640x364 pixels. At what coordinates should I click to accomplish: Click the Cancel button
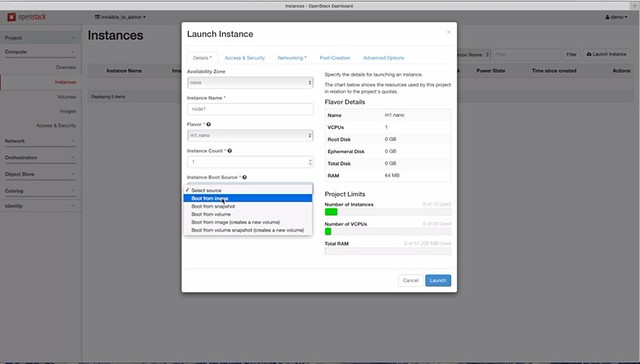[411, 280]
